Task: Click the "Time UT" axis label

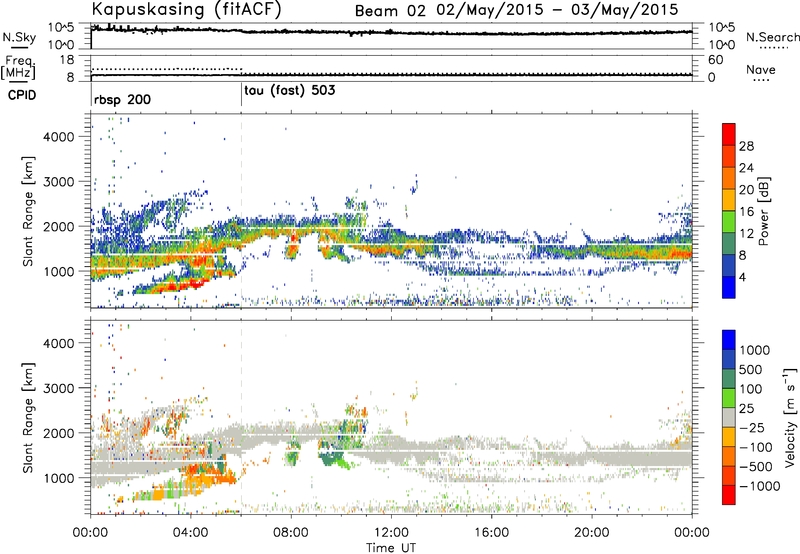Action: (391, 547)
